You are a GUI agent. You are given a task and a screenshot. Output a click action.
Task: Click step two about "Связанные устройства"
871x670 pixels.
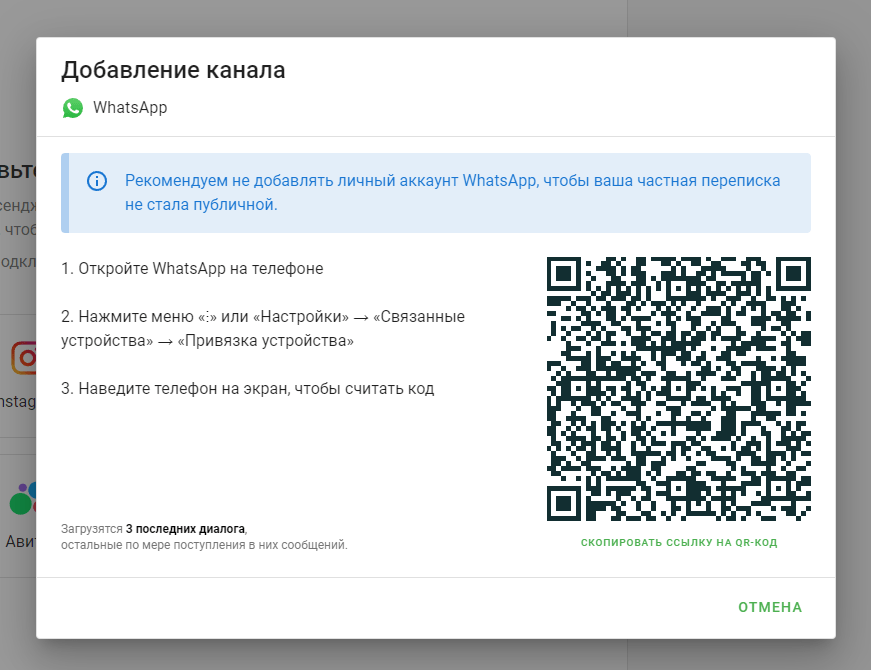[x=263, y=328]
